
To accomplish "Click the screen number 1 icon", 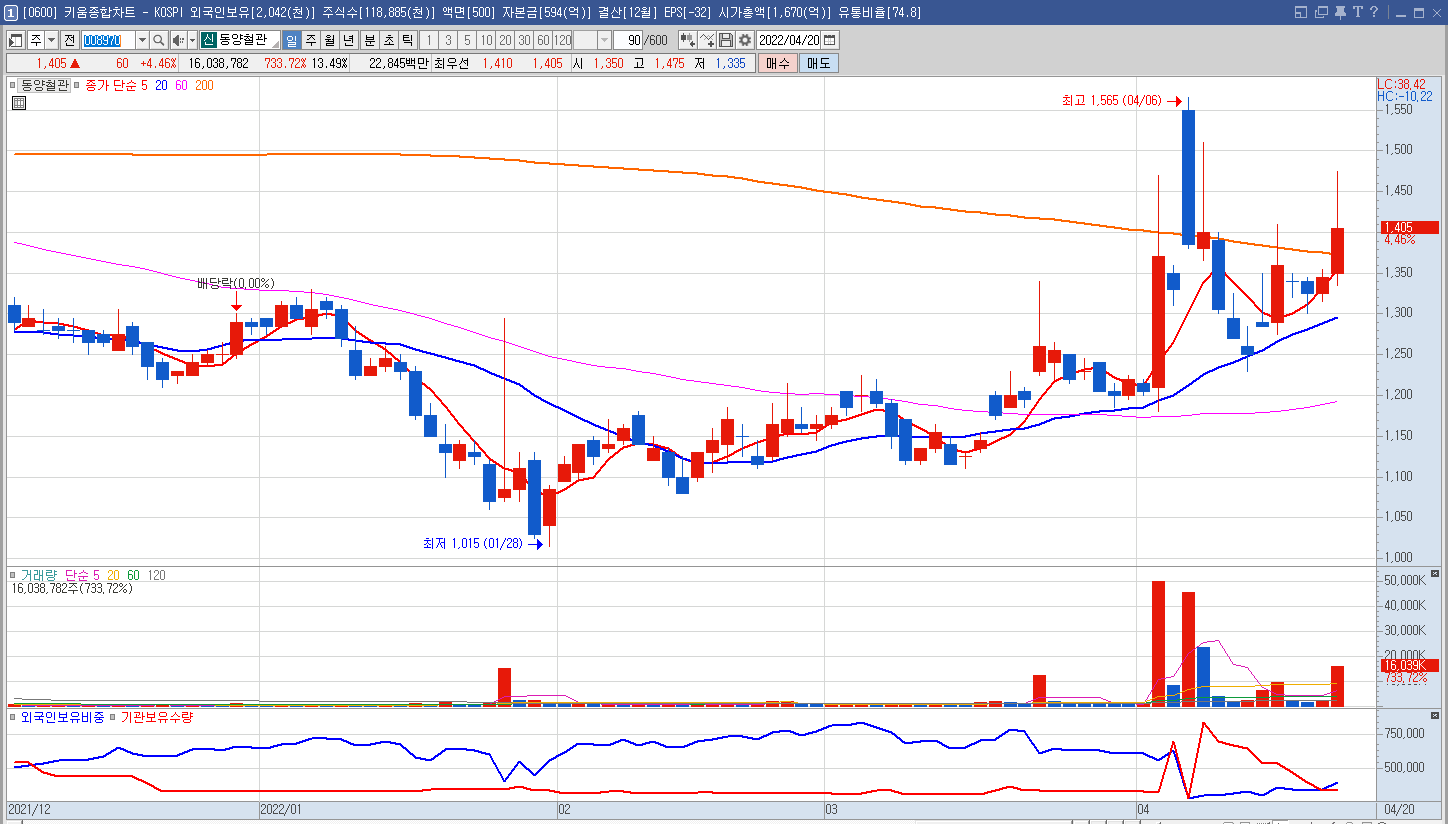I will [x=10, y=12].
